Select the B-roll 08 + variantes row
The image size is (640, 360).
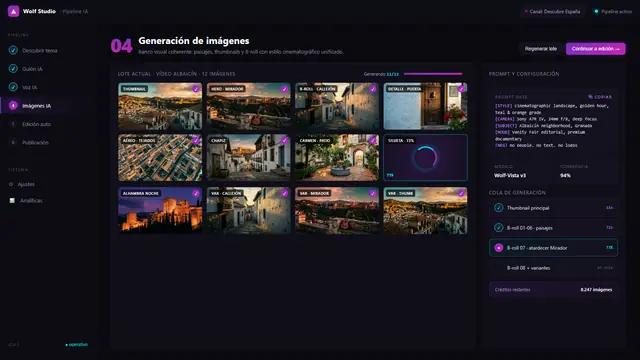coord(553,268)
